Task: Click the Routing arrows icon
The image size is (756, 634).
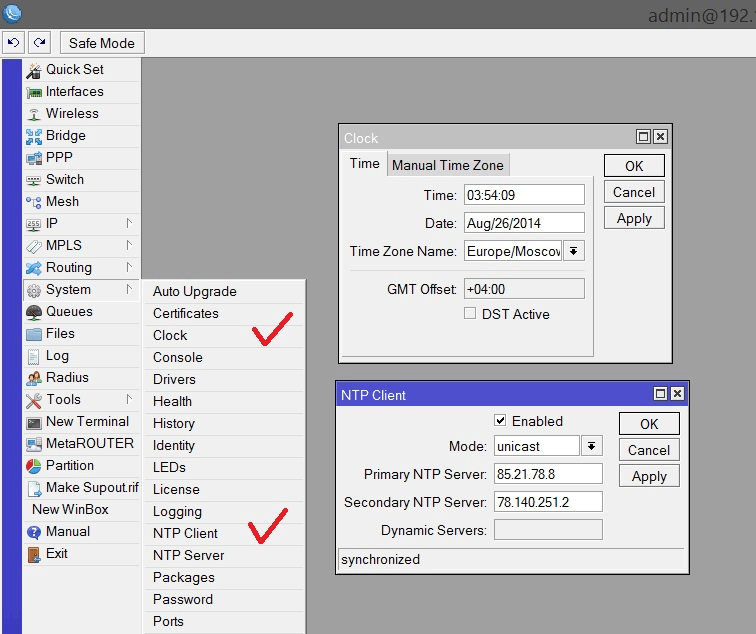Action: coord(34,268)
